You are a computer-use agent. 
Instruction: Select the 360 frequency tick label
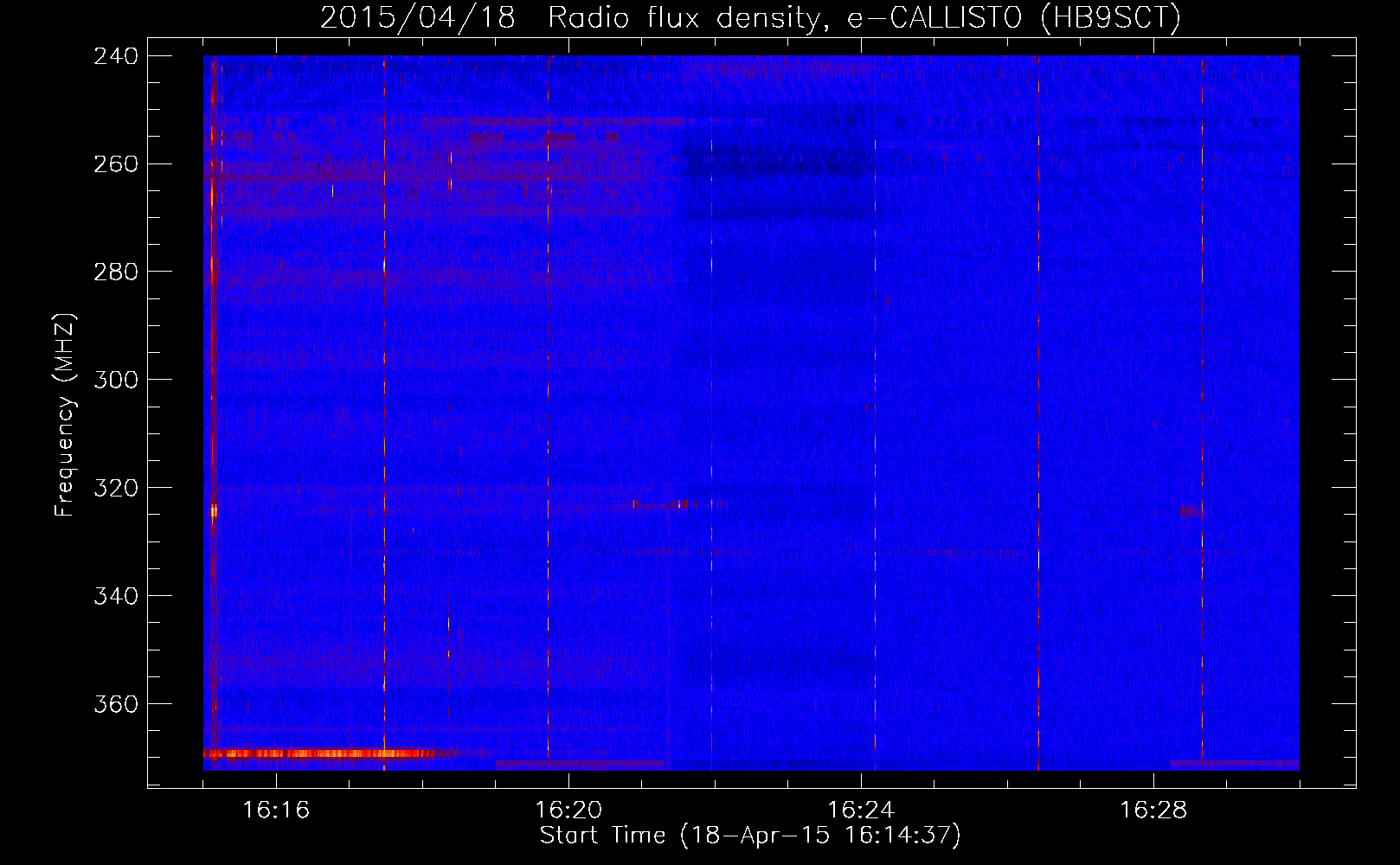116,705
